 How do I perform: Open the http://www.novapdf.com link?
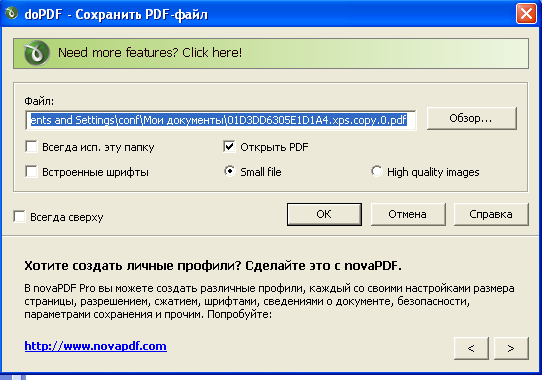click(95, 346)
